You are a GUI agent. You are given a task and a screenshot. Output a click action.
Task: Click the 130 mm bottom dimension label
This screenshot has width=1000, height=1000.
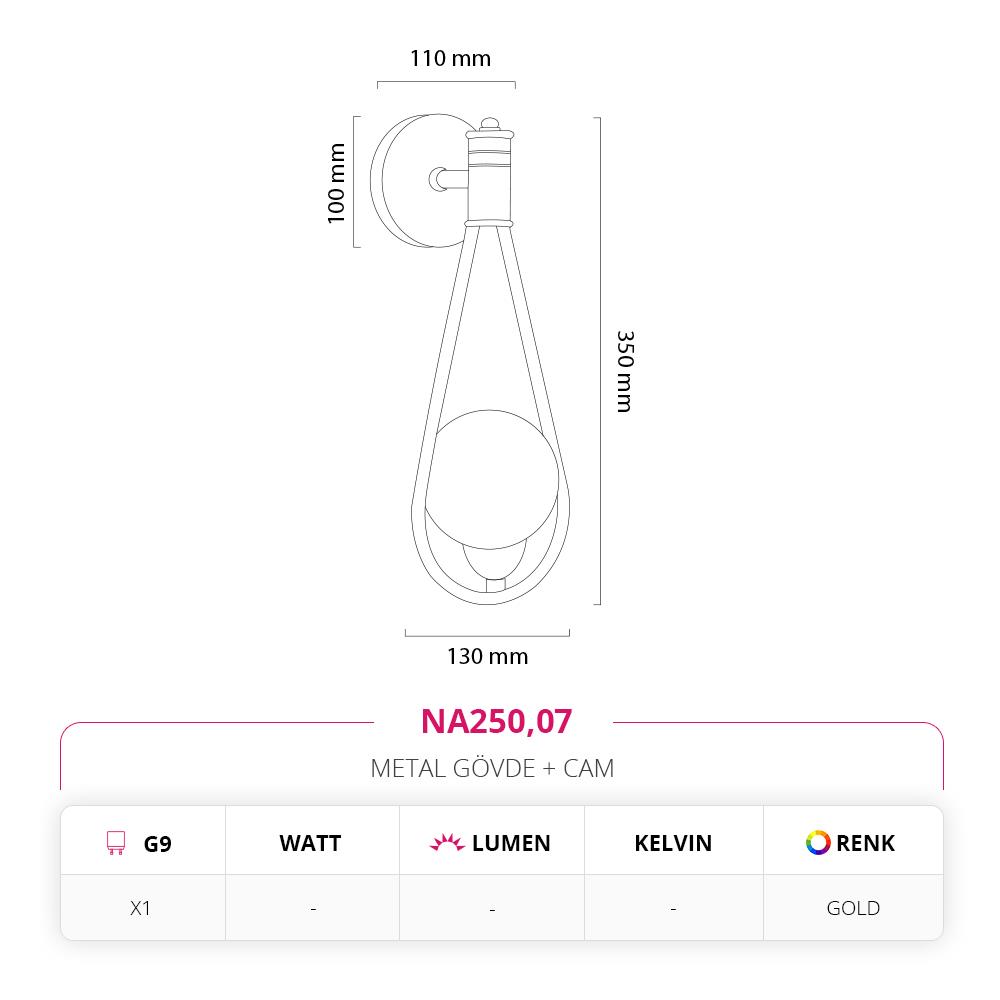click(x=487, y=656)
